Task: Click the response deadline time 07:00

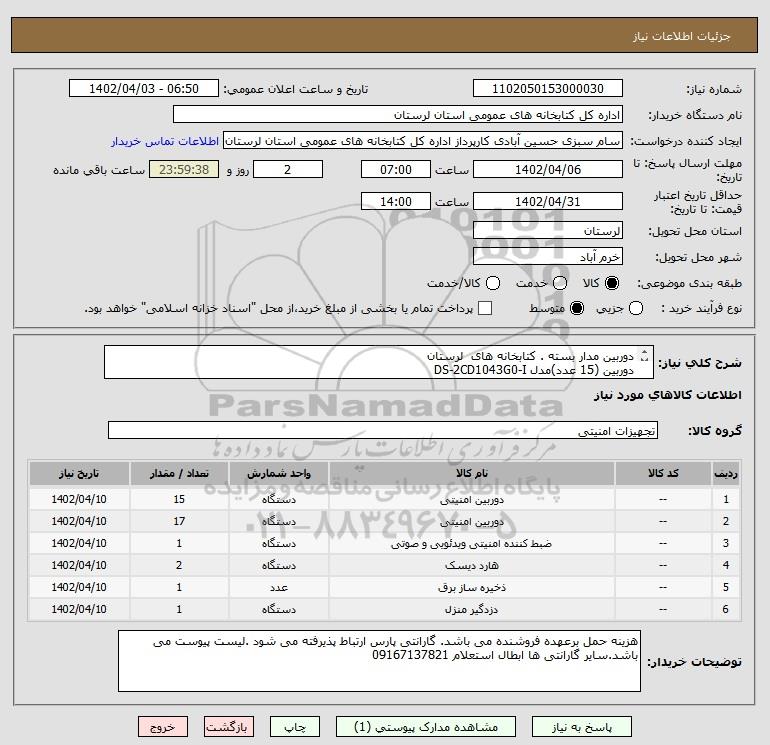Action: pyautogui.click(x=396, y=169)
